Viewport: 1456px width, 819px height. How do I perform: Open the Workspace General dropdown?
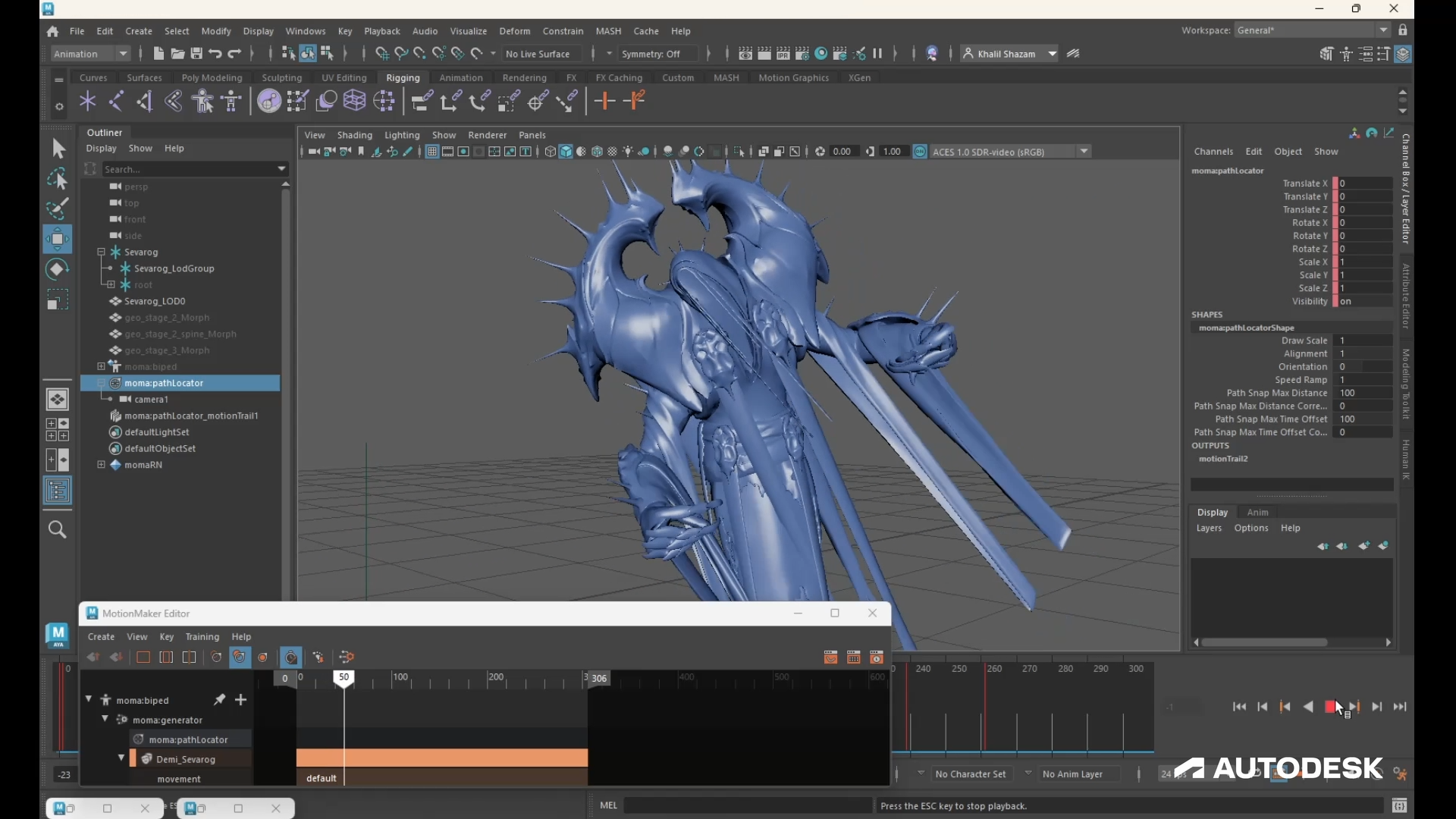1312,30
